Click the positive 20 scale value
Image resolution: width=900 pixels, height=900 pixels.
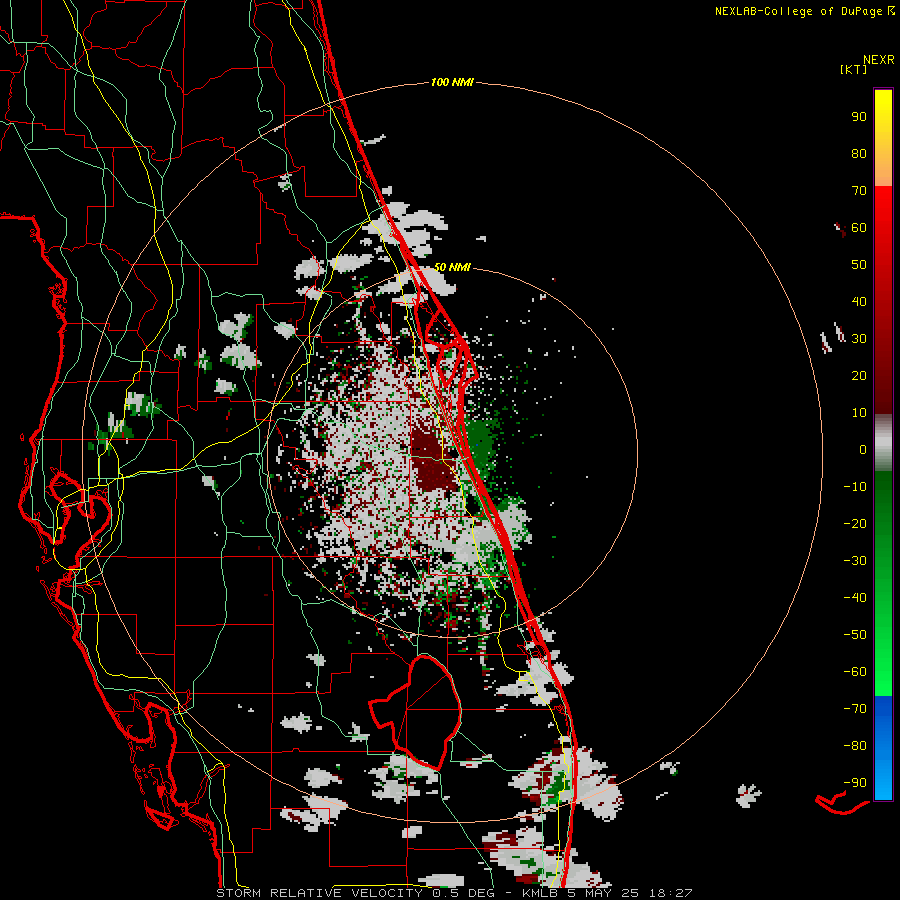[859, 376]
